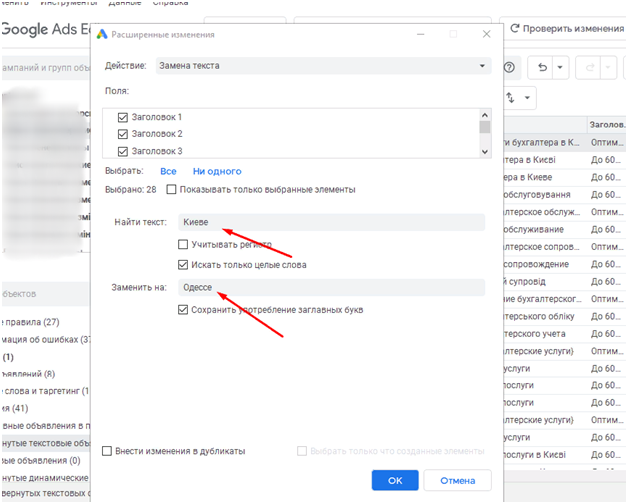Image resolution: width=628 pixels, height=504 pixels.
Task: Confirm with the ОК button
Action: (x=395, y=480)
